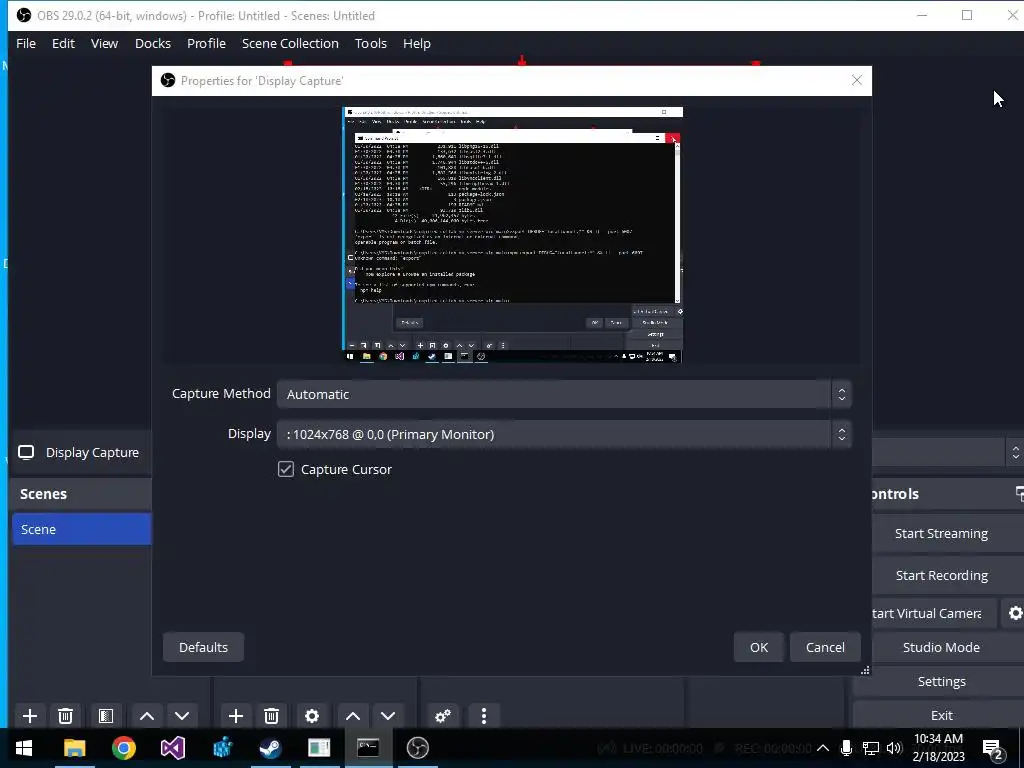Open notification center icon
Screen dimensions: 1024x768
993,749
